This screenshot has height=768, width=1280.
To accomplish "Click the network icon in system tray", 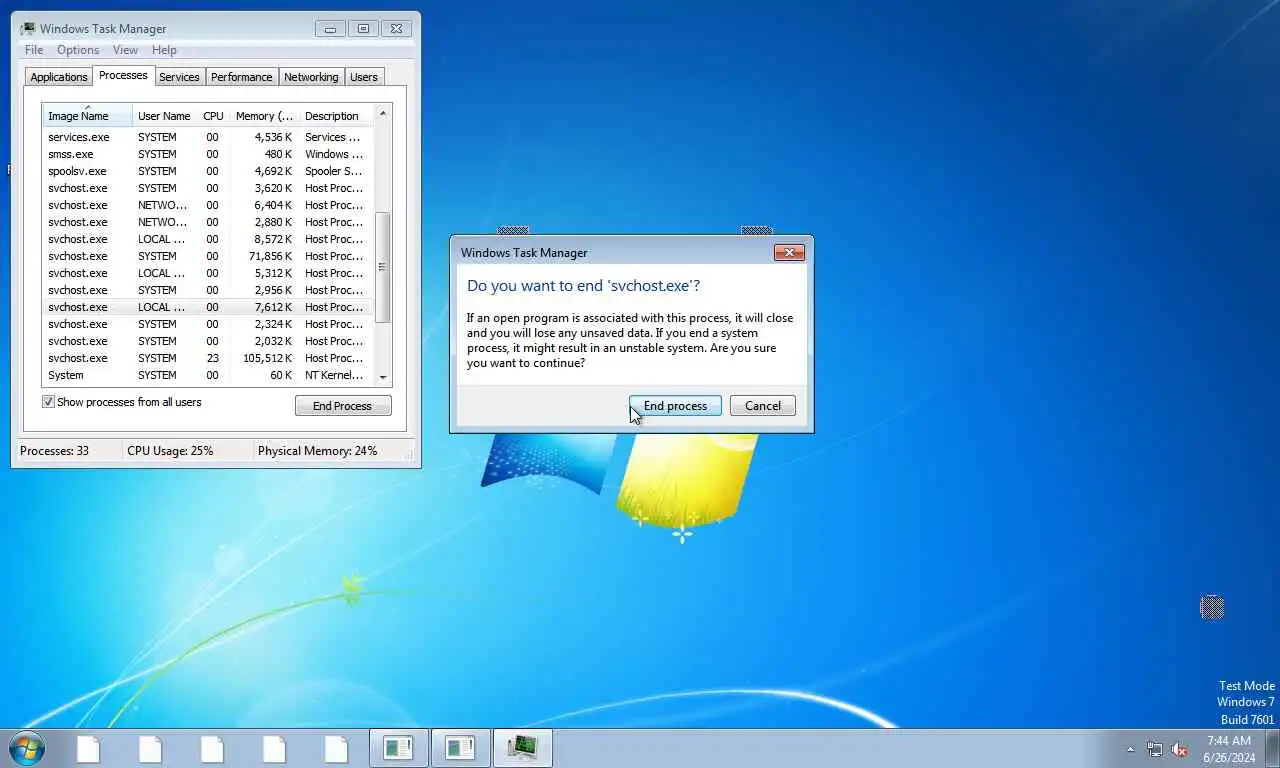I will 1155,749.
